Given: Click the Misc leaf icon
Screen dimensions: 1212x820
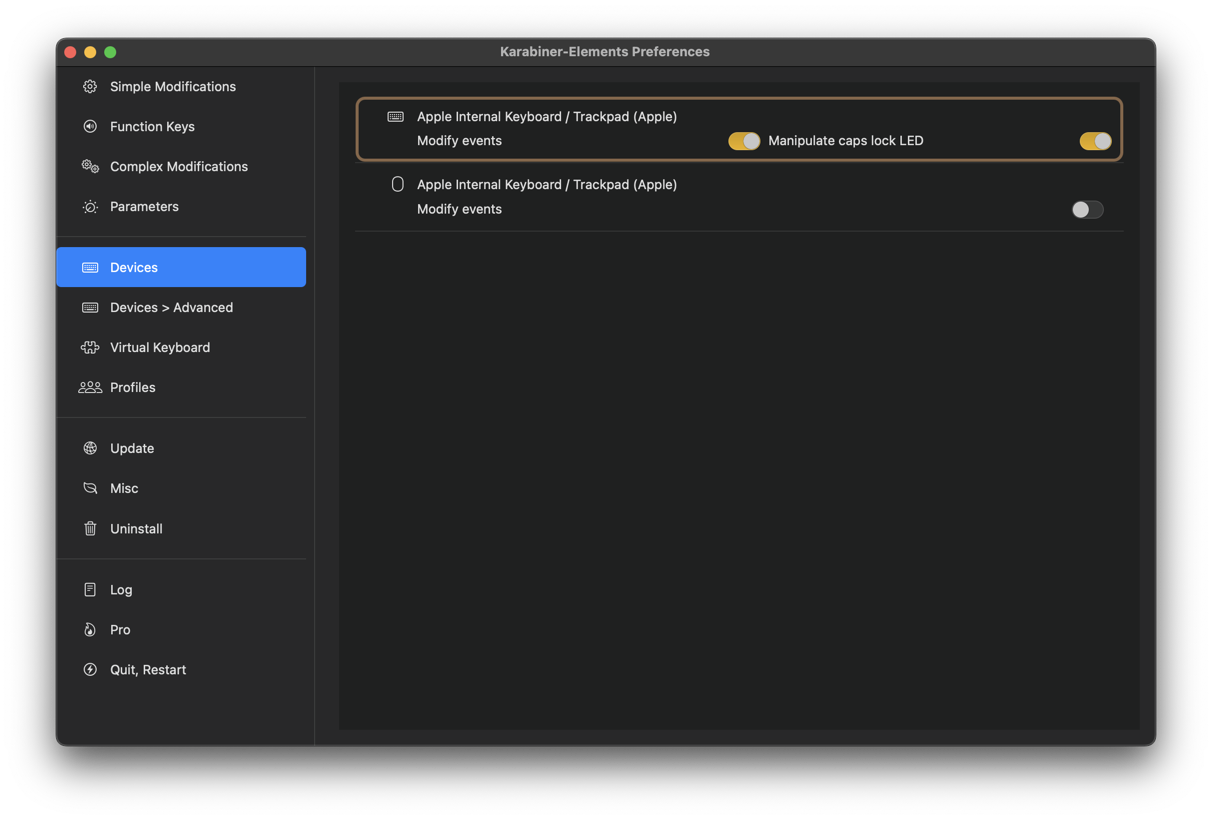Looking at the screenshot, I should 90,489.
